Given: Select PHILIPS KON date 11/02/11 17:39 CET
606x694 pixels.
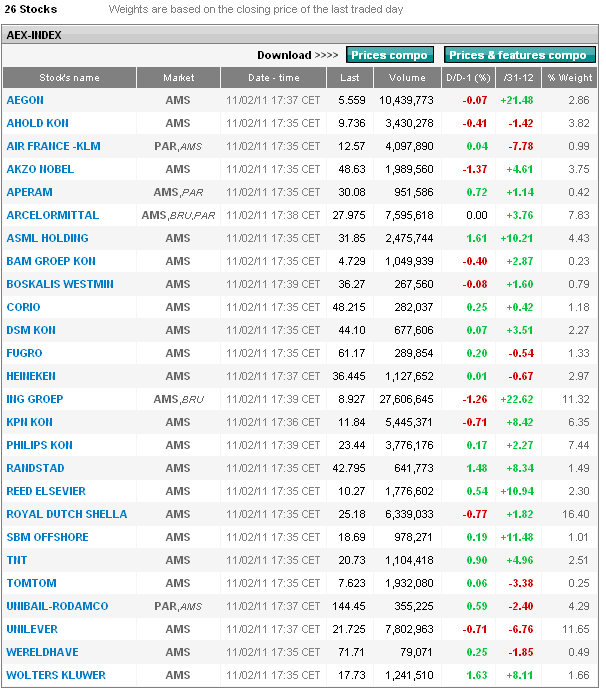Looking at the screenshot, I should click(x=273, y=446).
